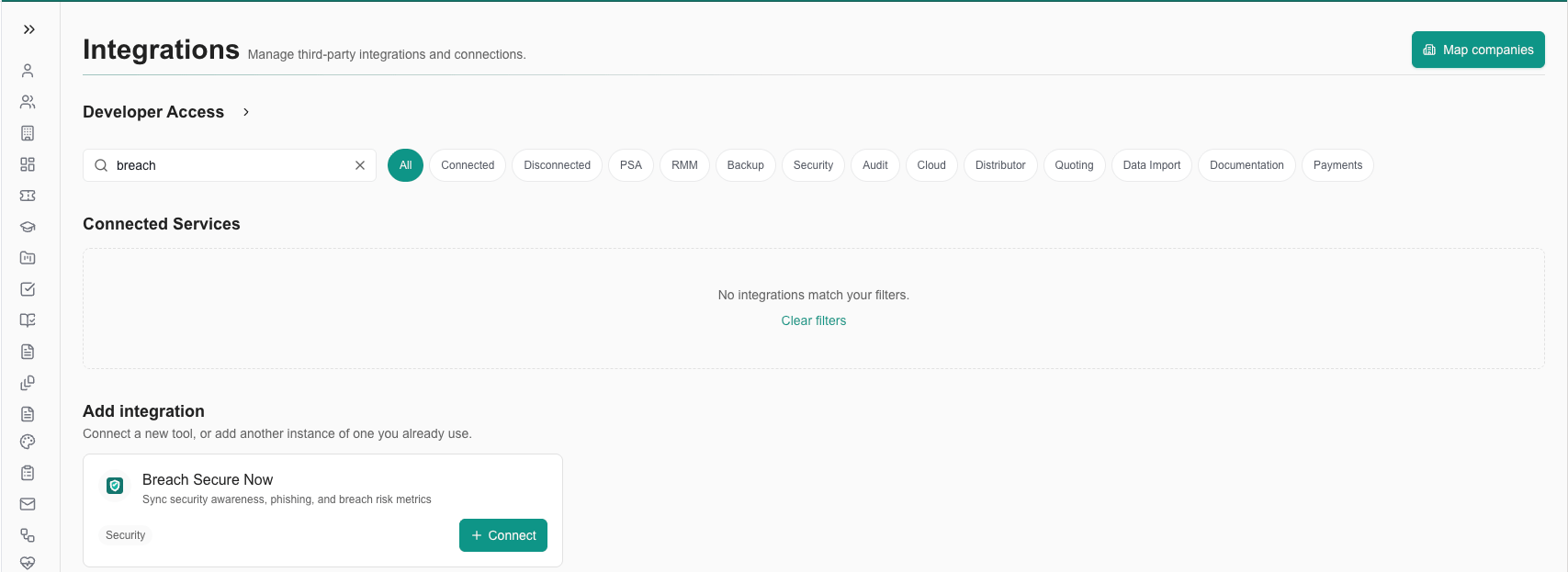Open the open-book with check sidebar icon
Viewport: 1568px width, 572px height.
tap(28, 320)
